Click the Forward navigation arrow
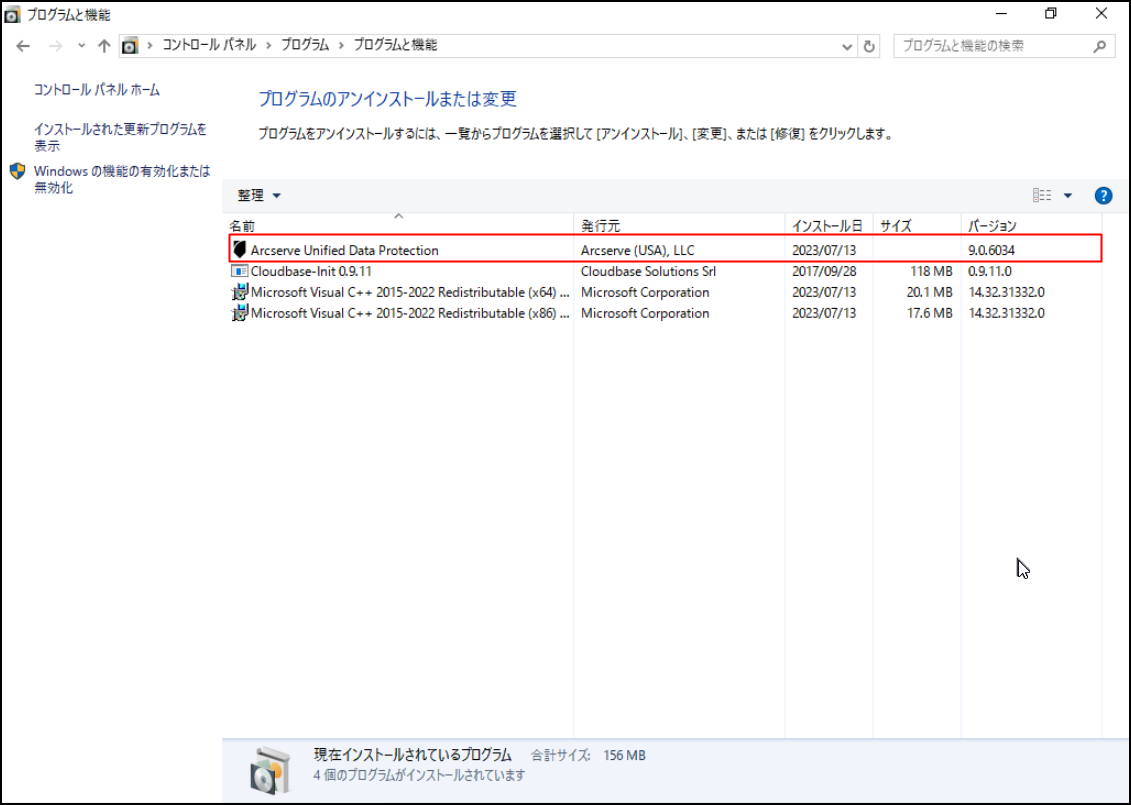This screenshot has width=1131, height=805. [56, 46]
